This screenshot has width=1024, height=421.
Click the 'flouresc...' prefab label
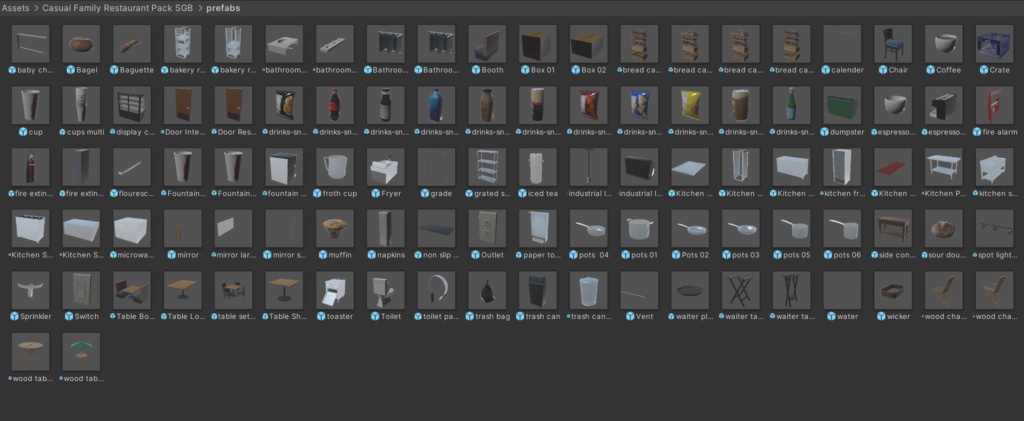136,193
